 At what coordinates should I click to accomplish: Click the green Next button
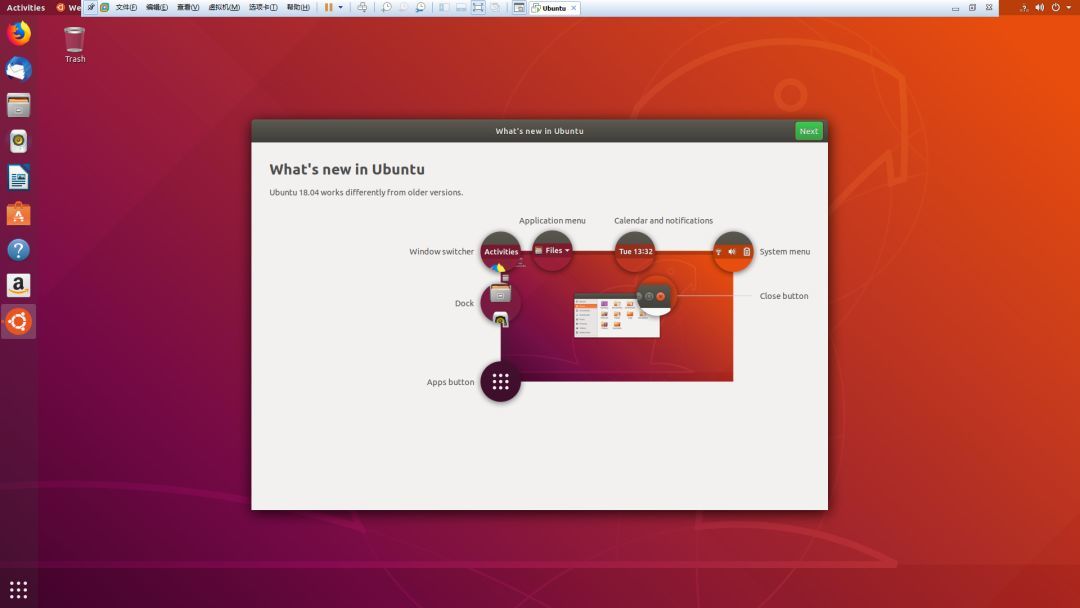point(808,131)
